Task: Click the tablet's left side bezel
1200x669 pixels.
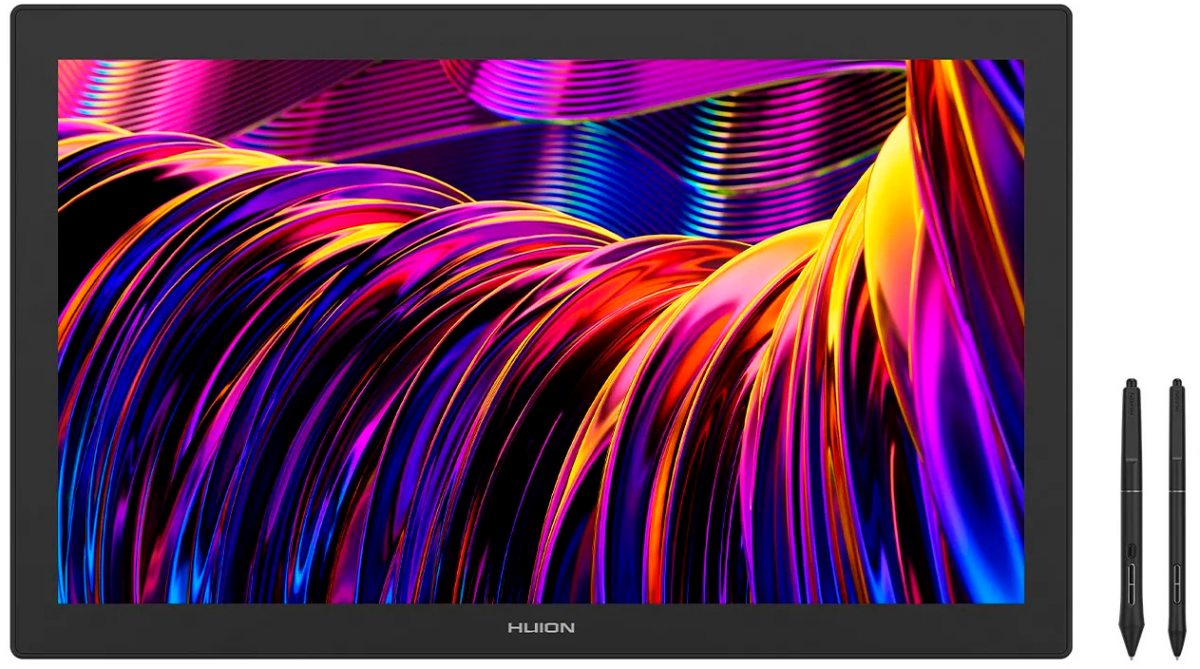Action: coord(34,331)
